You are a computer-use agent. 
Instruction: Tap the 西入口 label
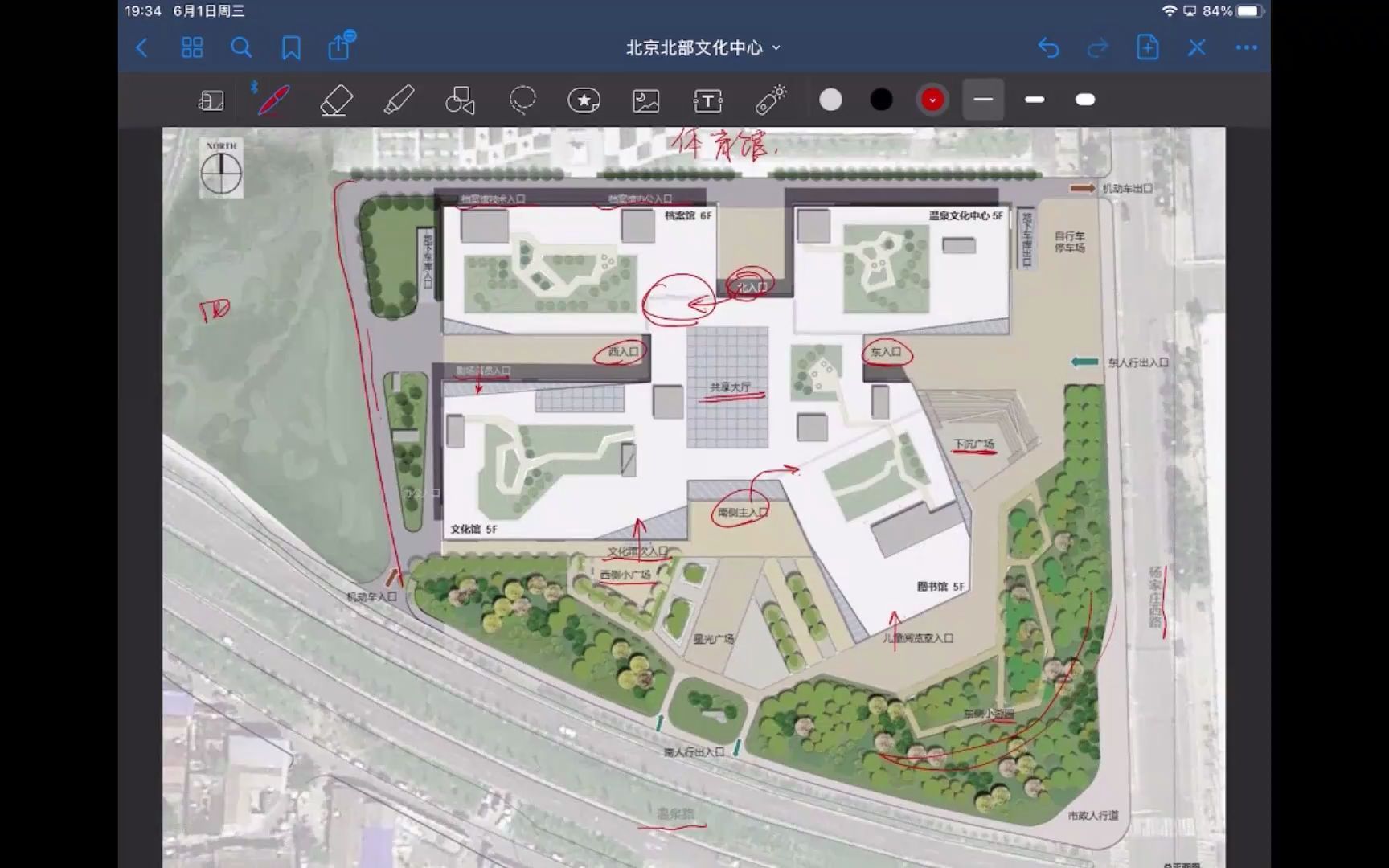[x=623, y=352]
